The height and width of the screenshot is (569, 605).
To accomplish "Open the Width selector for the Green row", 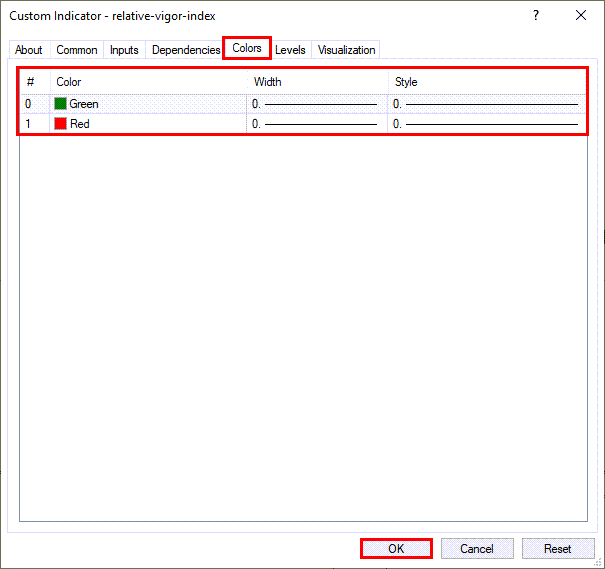I will [317, 104].
